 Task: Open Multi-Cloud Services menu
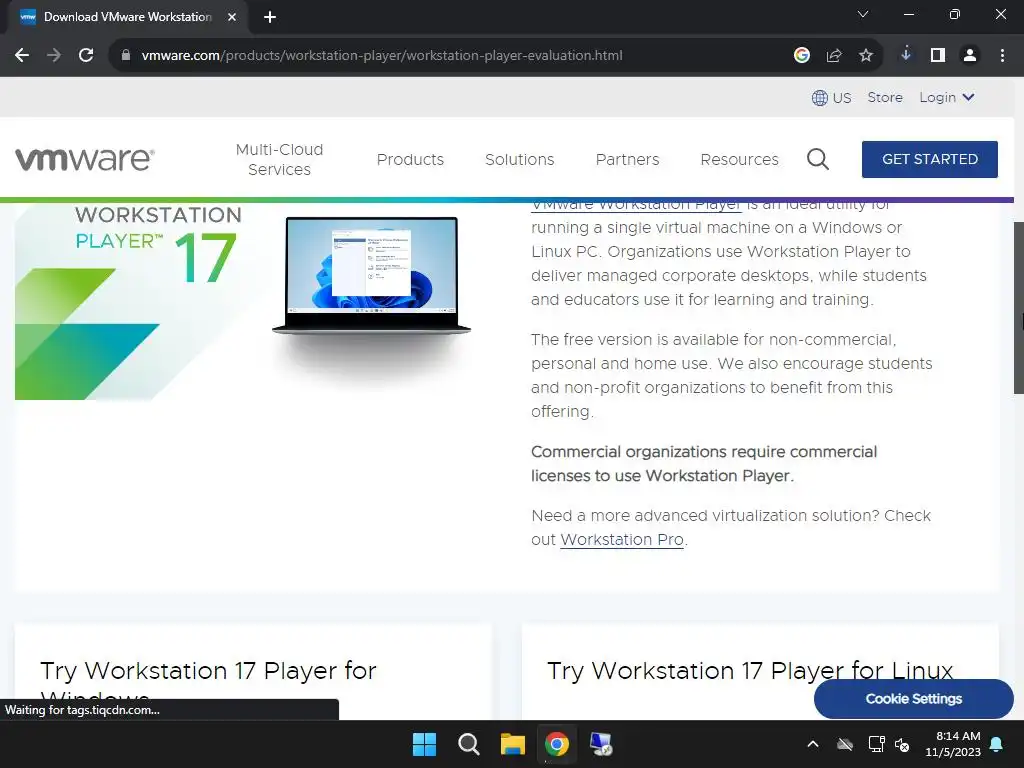(x=280, y=159)
